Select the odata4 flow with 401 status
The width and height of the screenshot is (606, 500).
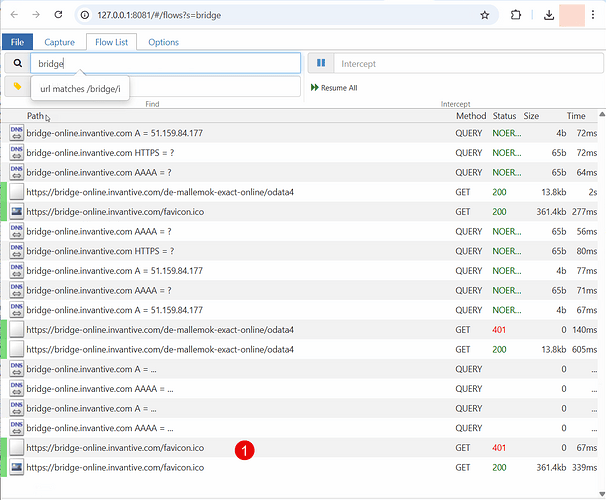click(300, 330)
